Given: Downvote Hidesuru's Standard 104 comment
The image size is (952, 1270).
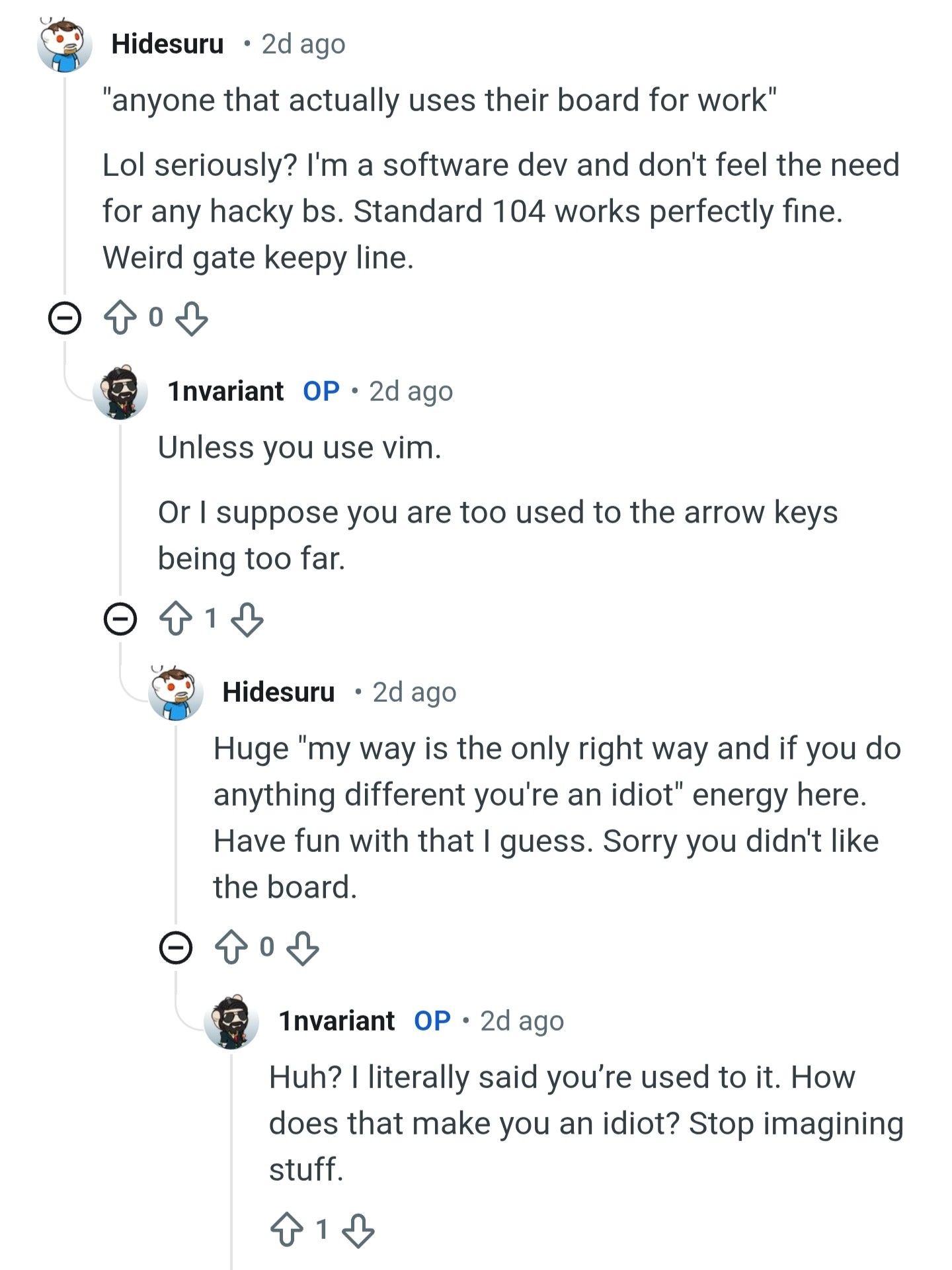Looking at the screenshot, I should pyautogui.click(x=192, y=318).
